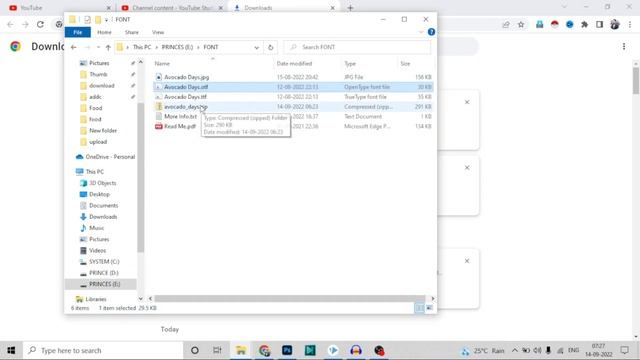Image resolution: width=640 pixels, height=360 pixels.
Task: Open Quick Access Toolbar customize dropdown
Action: [106, 20]
